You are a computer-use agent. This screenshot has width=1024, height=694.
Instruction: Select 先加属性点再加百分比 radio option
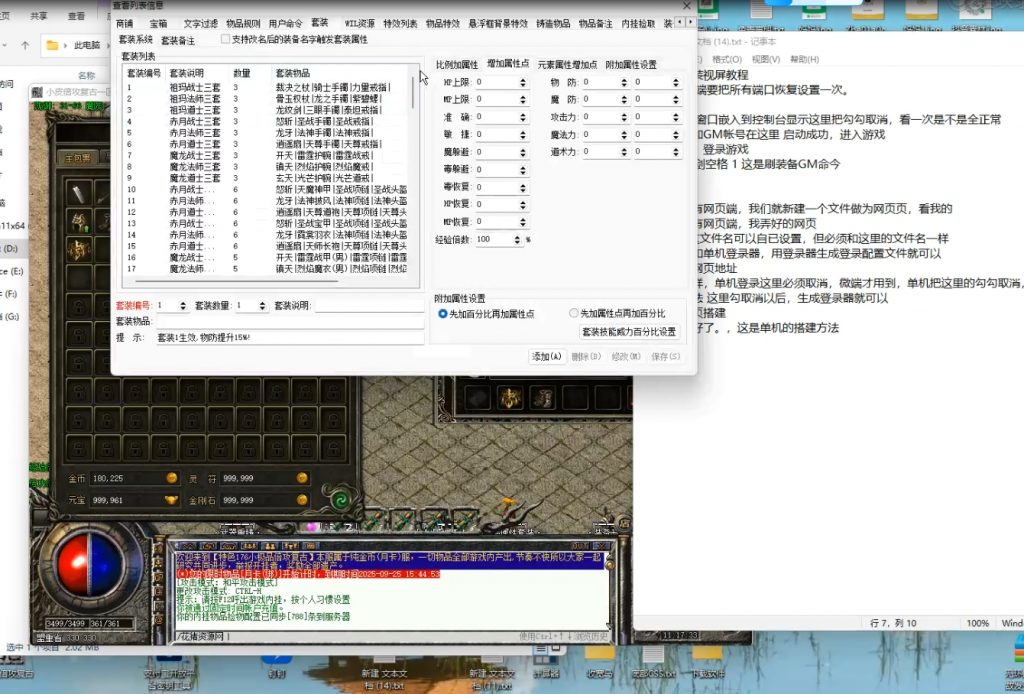click(573, 313)
